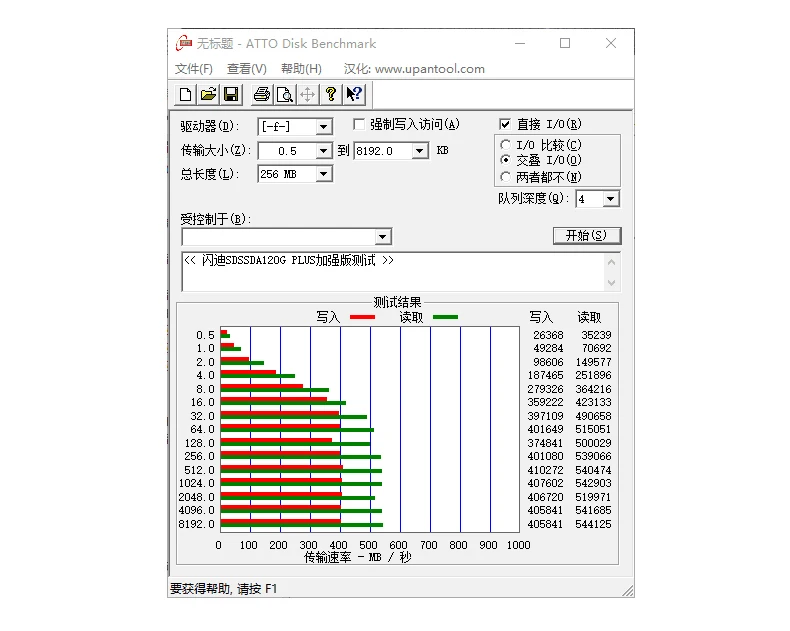Click the Save floppy disk icon
Viewport: 790px width, 631px height.
point(230,94)
